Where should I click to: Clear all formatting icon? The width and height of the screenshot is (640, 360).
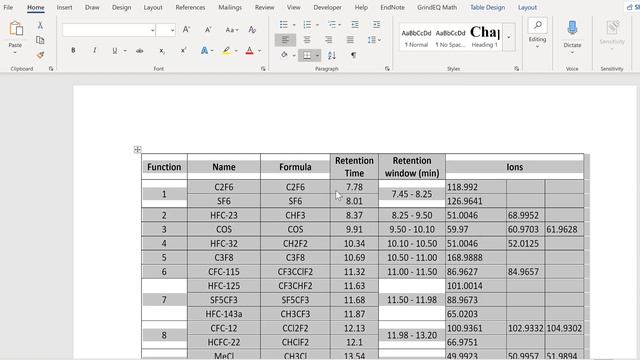point(252,30)
